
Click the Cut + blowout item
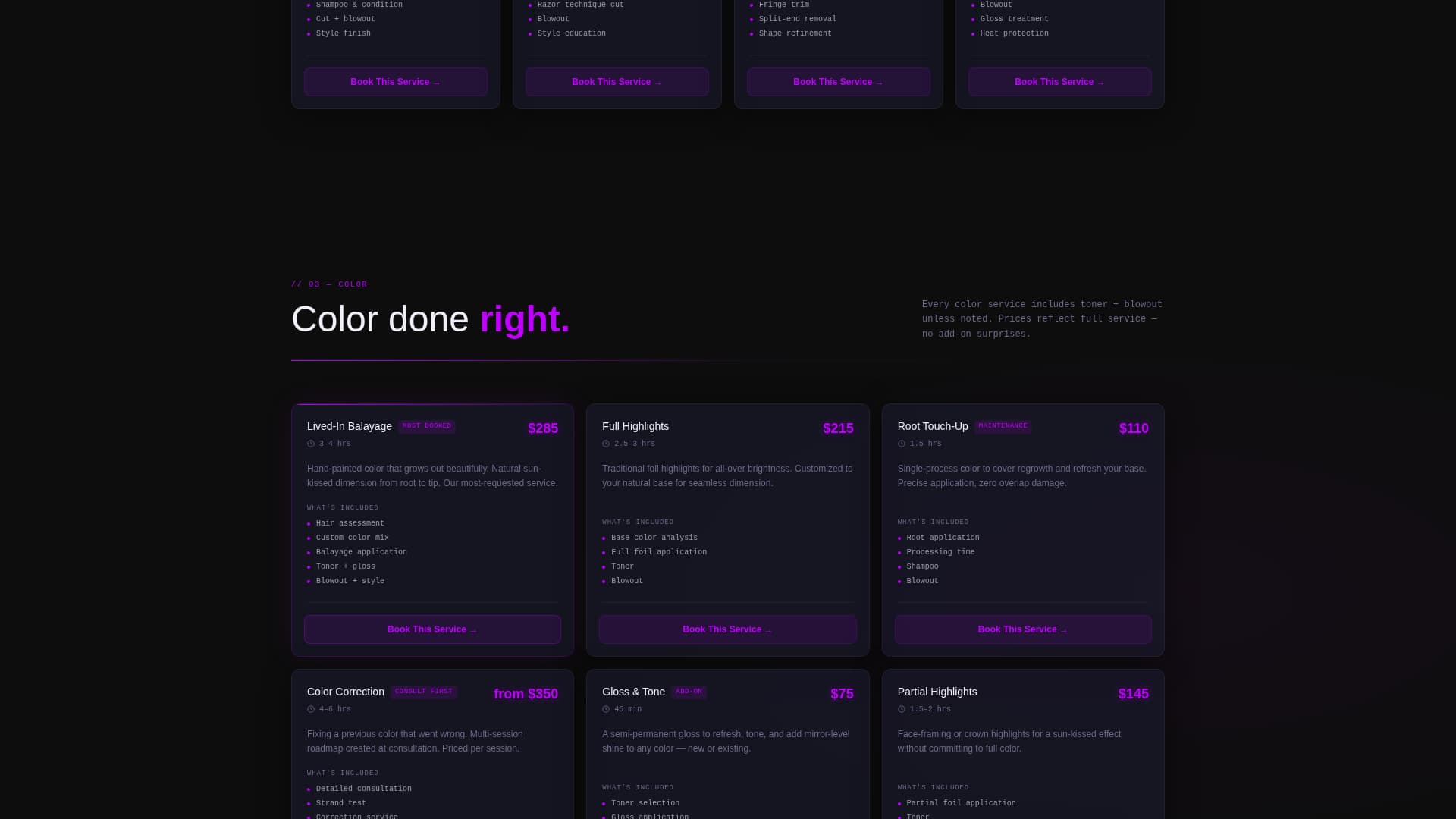346,19
